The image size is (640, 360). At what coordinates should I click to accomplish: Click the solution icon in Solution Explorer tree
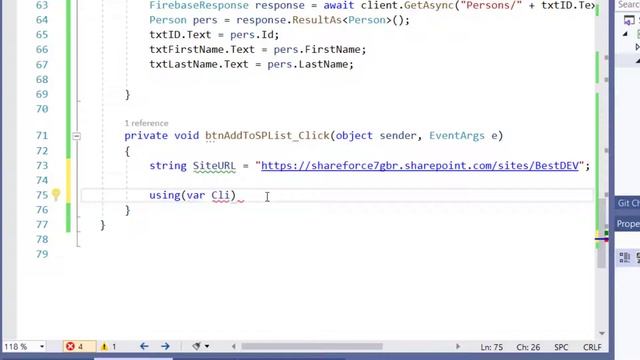tap(629, 20)
